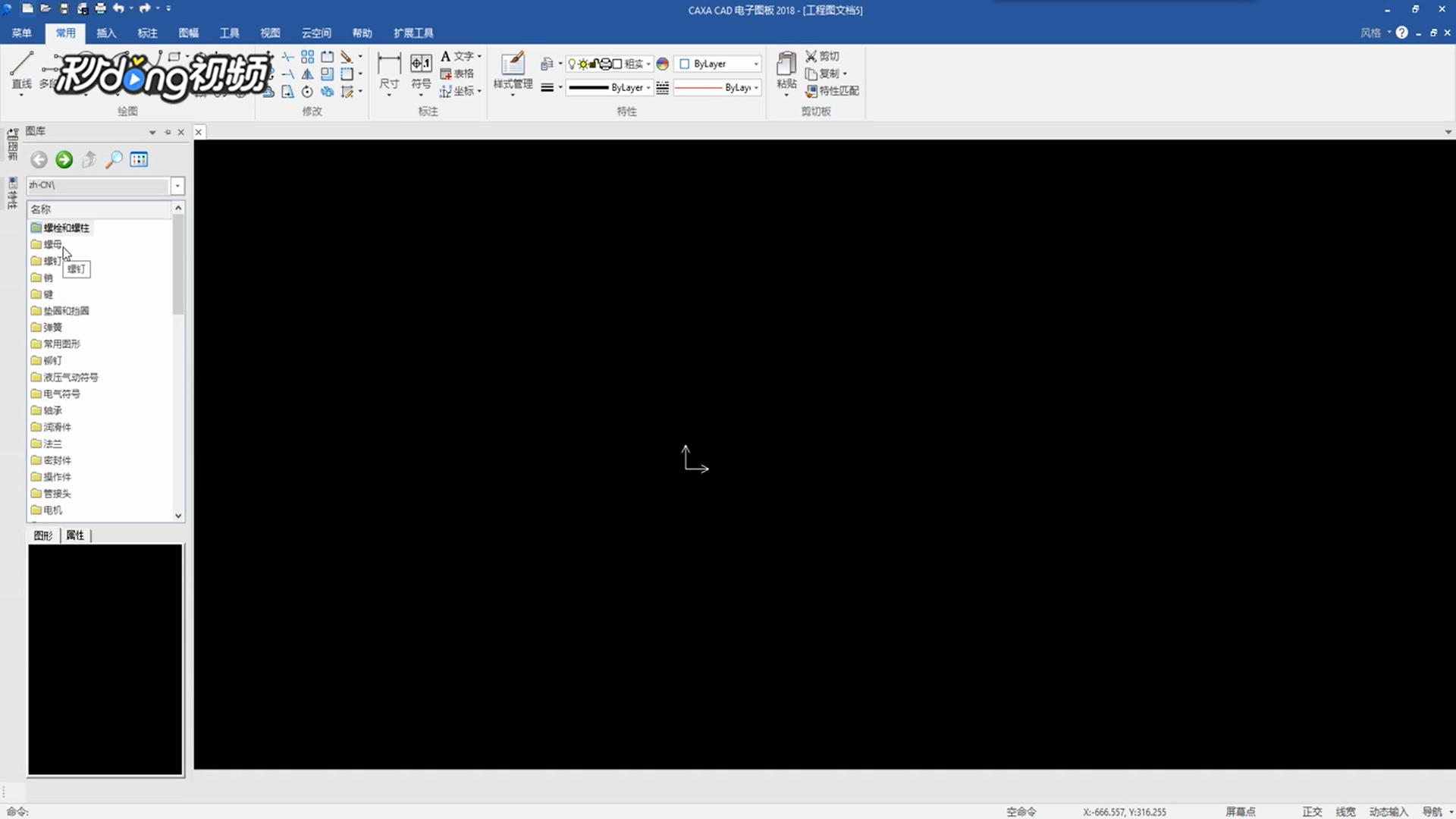Switch to the 属性 tab in library preview
The width and height of the screenshot is (1456, 819).
(75, 535)
